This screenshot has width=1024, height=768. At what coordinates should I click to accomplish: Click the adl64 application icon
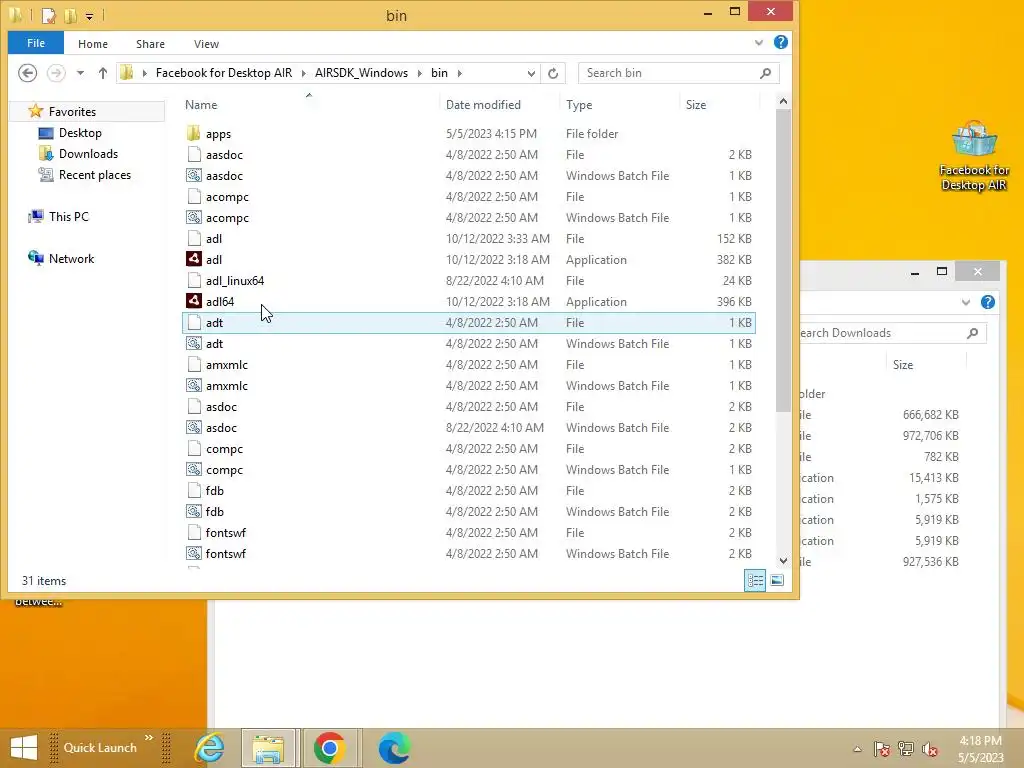(193, 301)
